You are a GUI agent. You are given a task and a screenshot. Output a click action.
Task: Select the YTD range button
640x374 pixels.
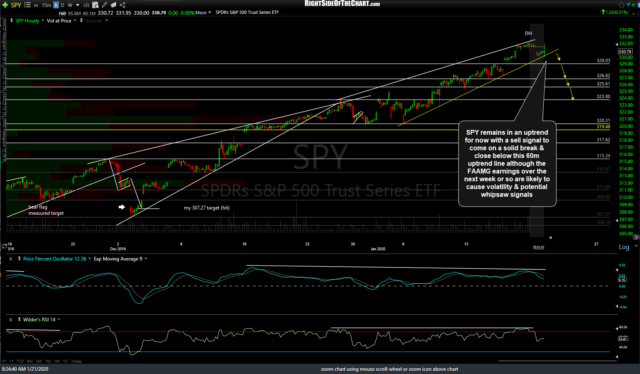click(20, 361)
